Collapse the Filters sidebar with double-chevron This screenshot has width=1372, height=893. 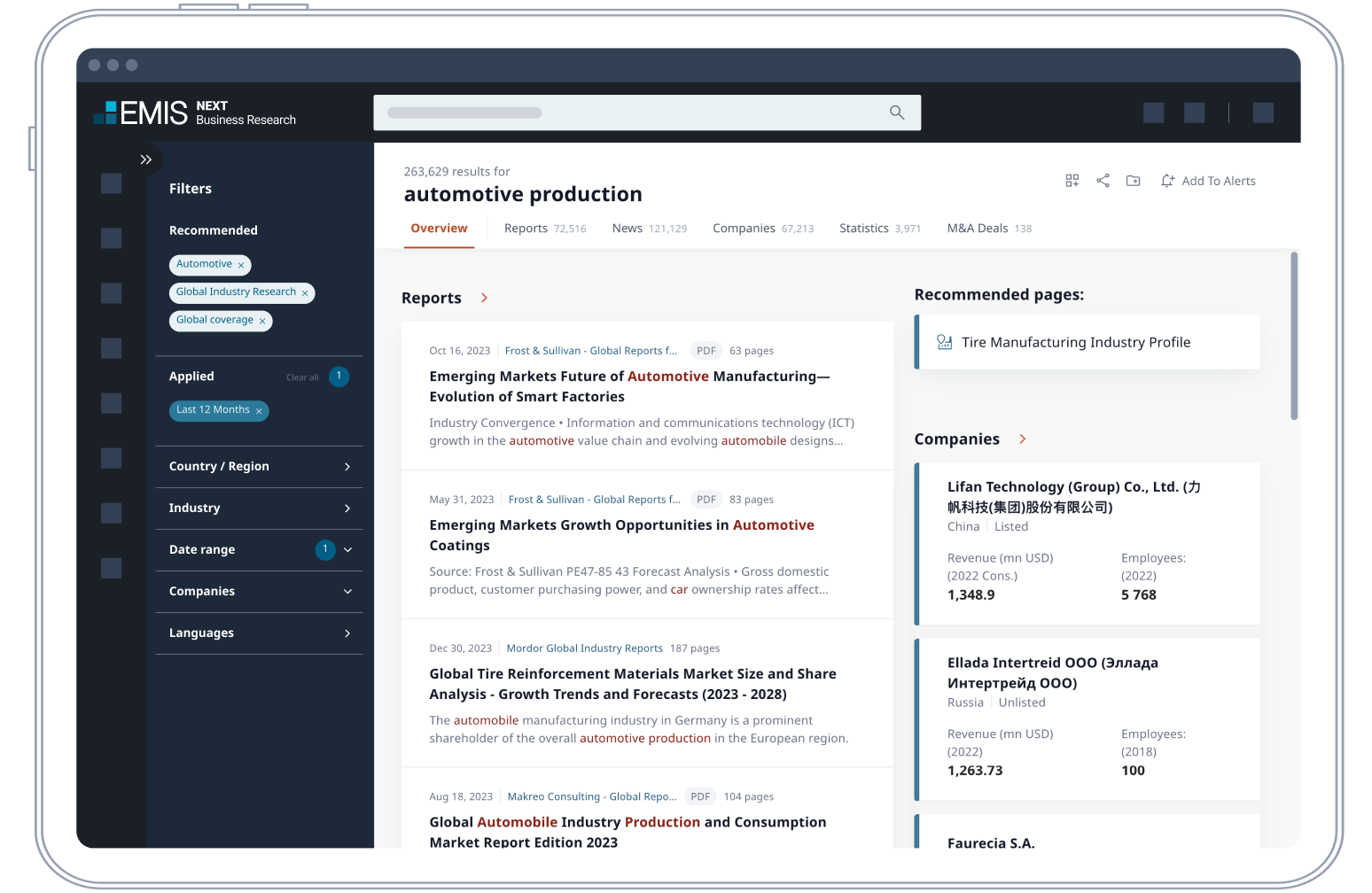[x=145, y=159]
